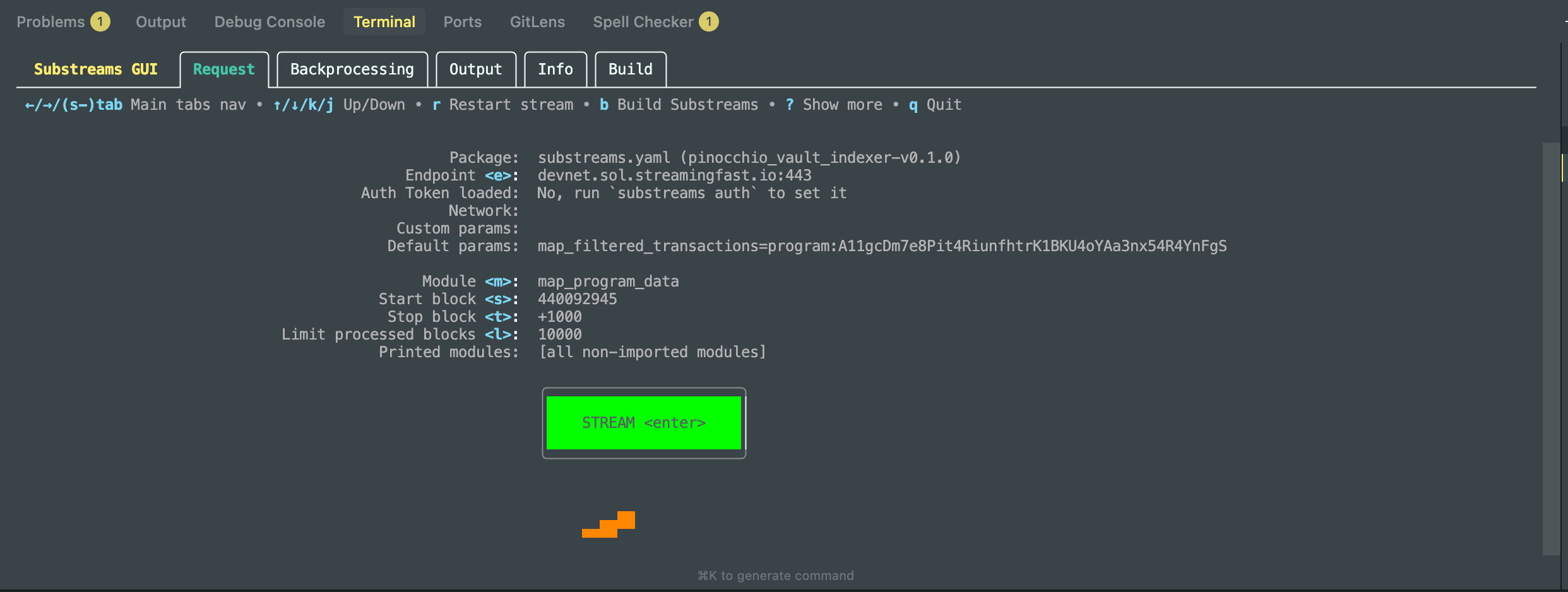Click the Problems count badge

coord(100,21)
